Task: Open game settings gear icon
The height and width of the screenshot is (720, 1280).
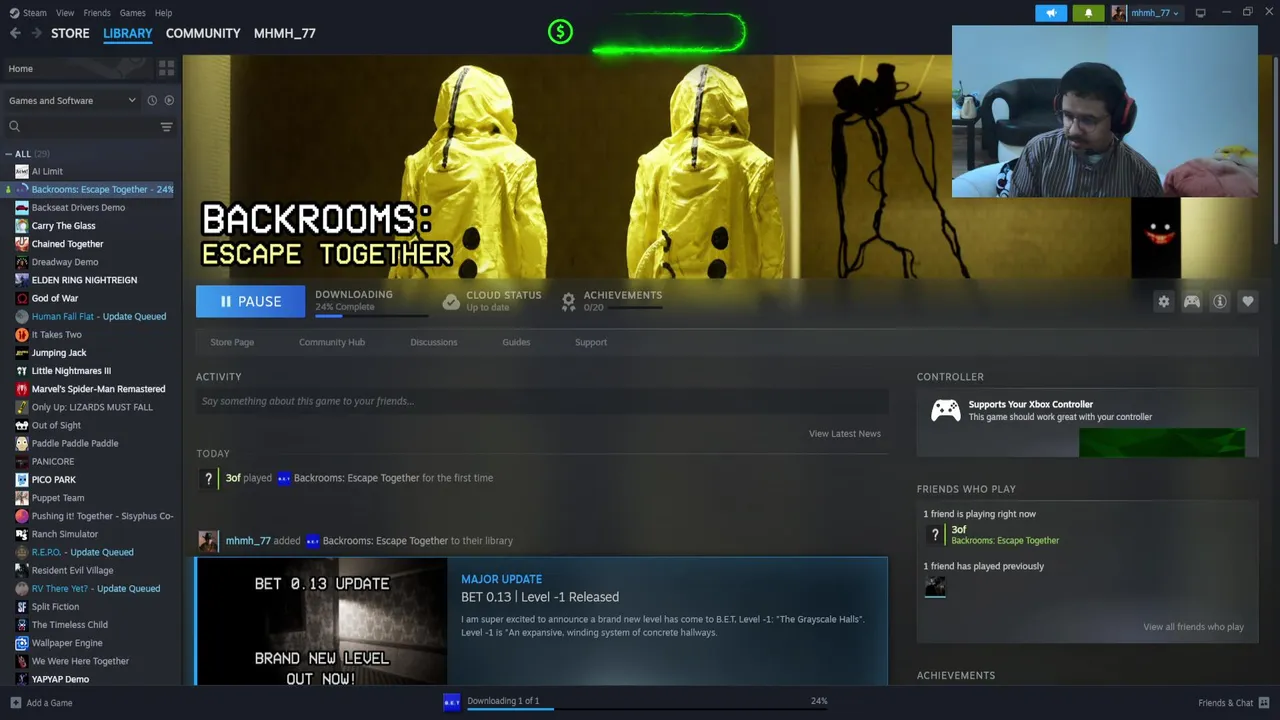Action: 1164,301
